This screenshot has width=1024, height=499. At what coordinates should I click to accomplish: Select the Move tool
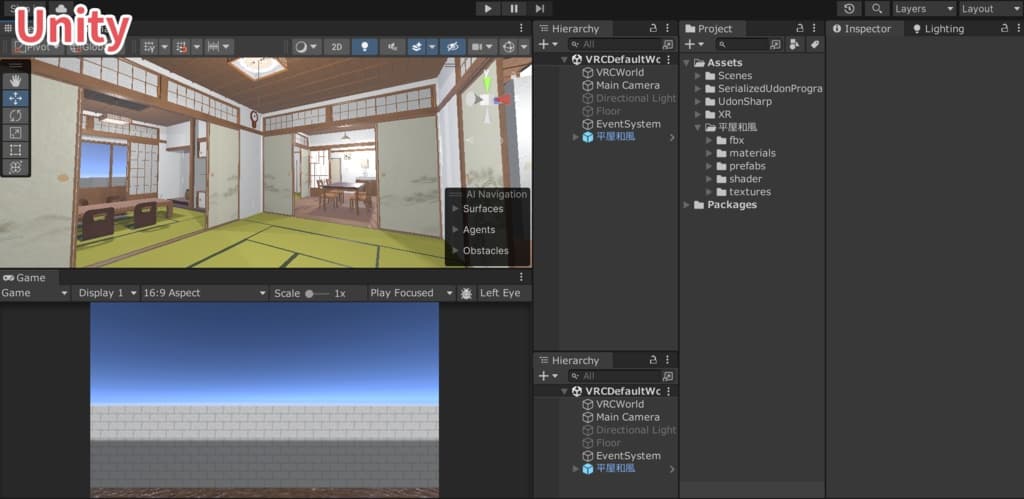[x=15, y=98]
